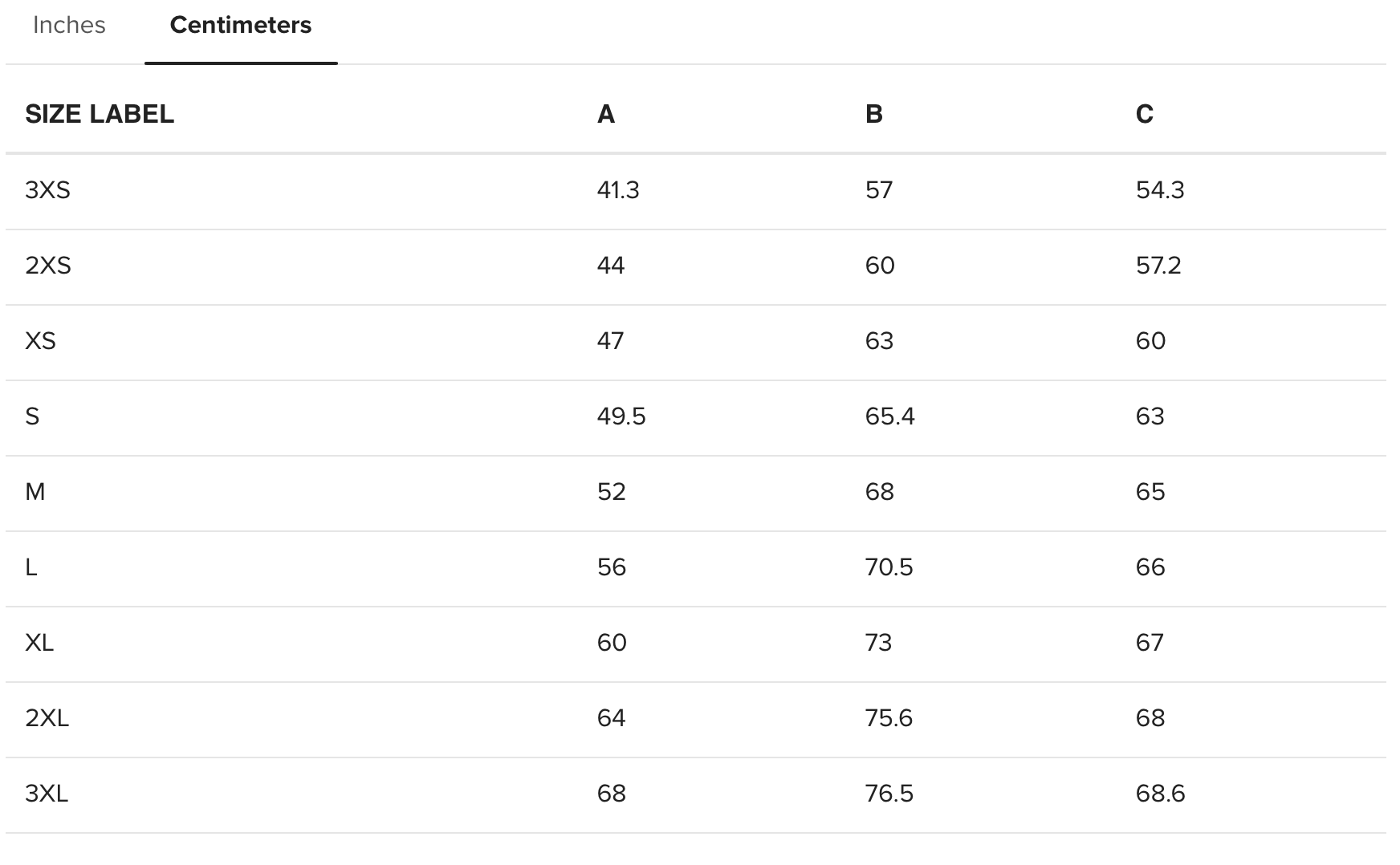Select the 2XL size row label
Viewport: 1400px width, 865px height.
[47, 718]
